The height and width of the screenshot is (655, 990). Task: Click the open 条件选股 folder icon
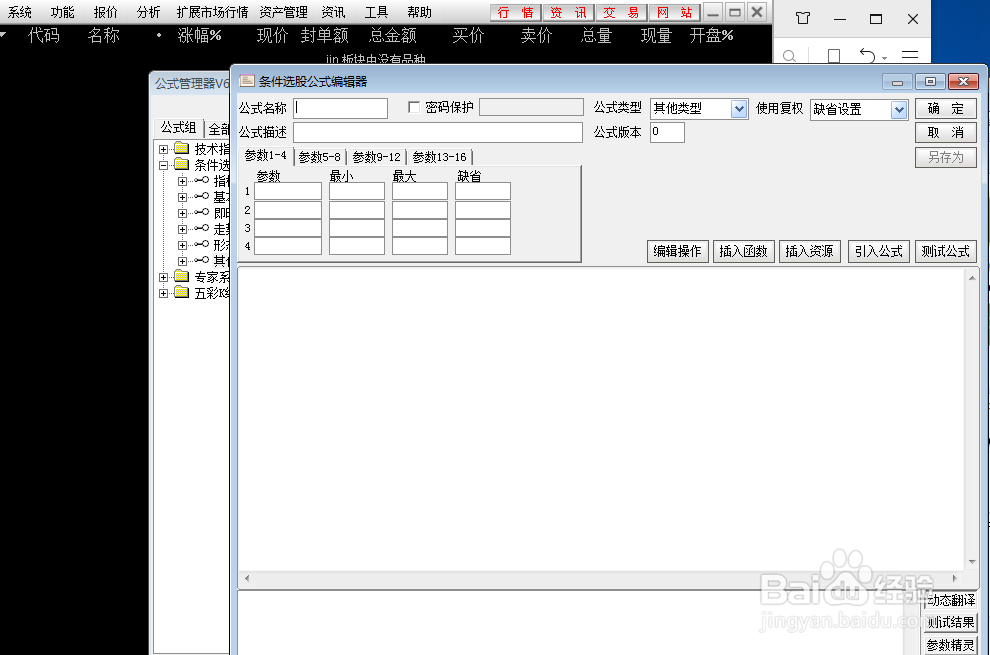coord(181,164)
